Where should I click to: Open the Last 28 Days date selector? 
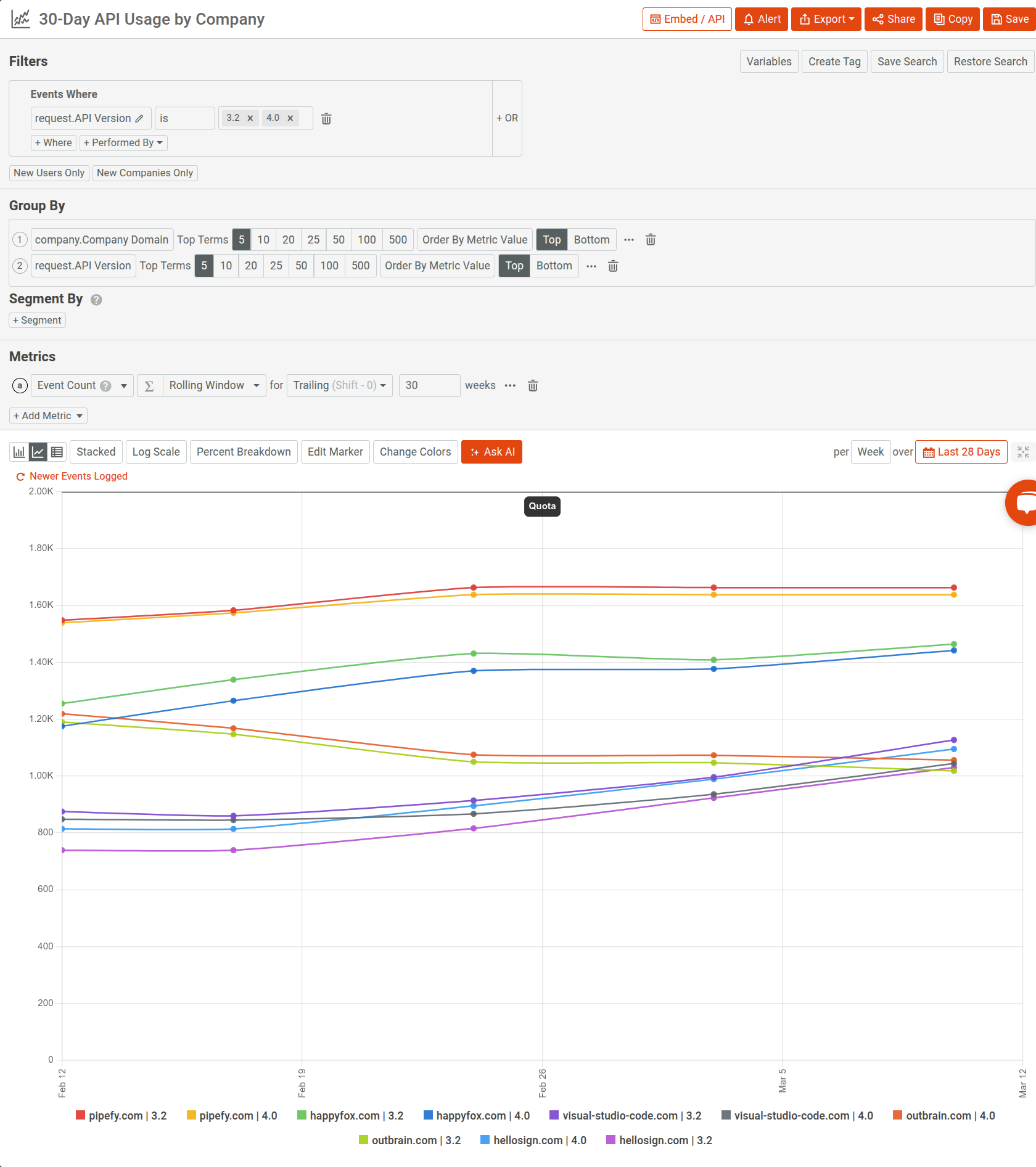961,452
